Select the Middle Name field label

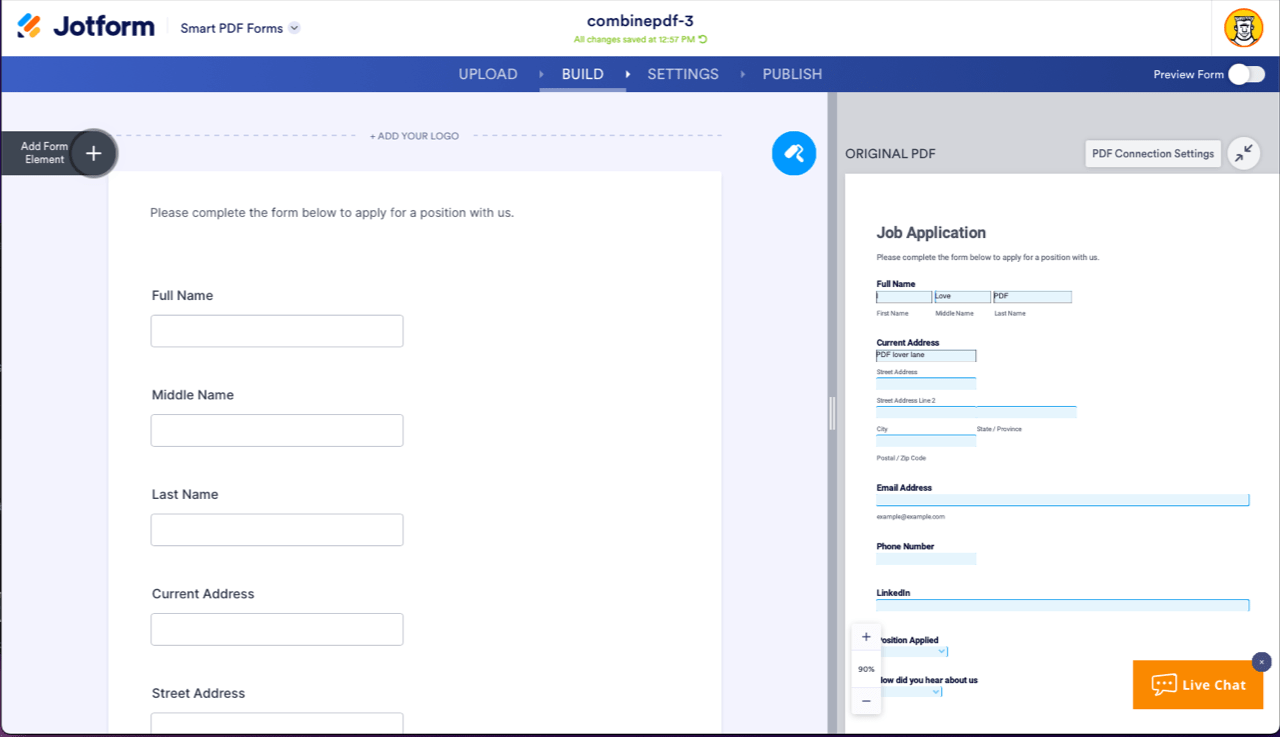pyautogui.click(x=193, y=395)
